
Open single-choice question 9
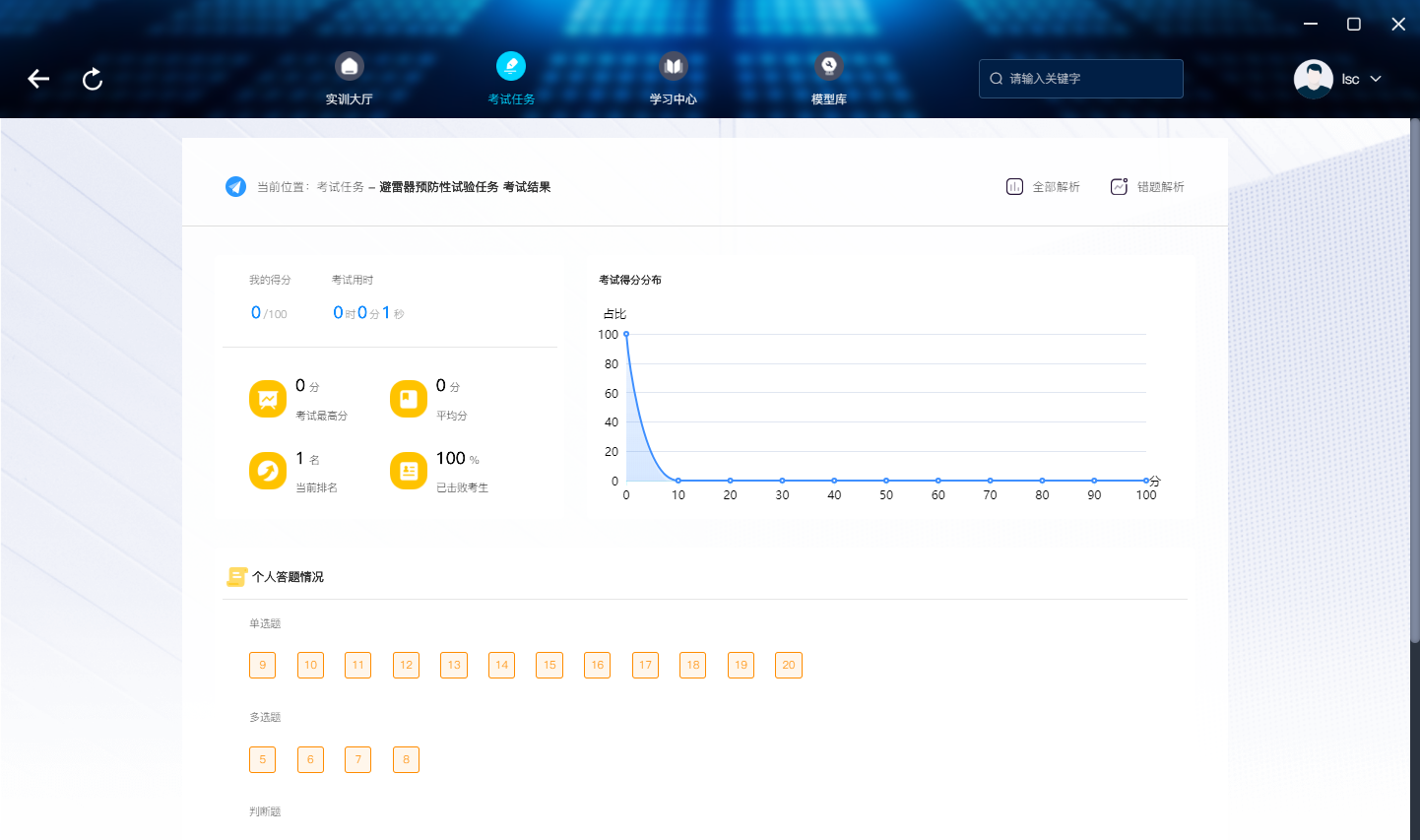pyautogui.click(x=262, y=665)
